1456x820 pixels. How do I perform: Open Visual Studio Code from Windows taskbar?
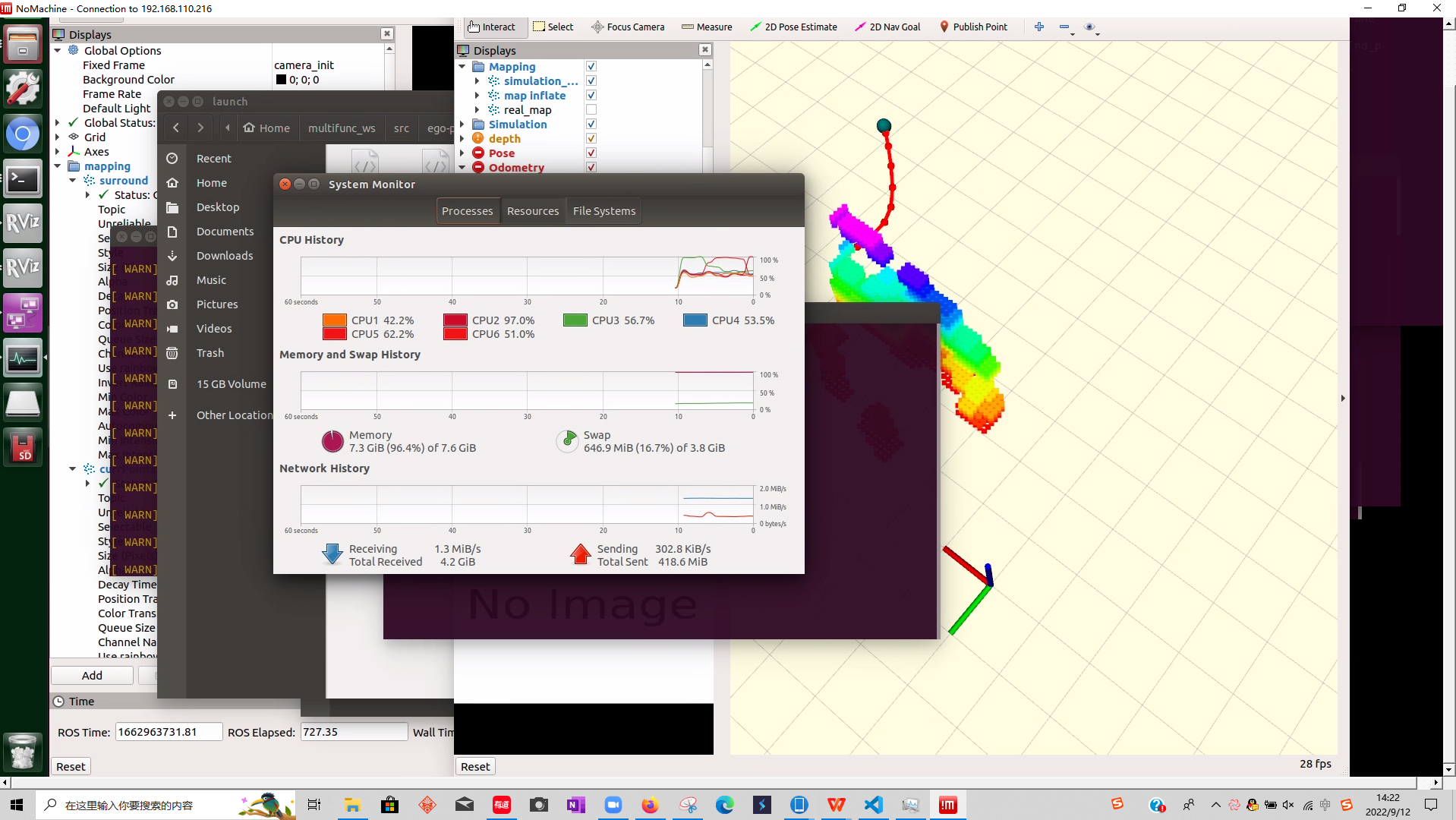pos(874,805)
